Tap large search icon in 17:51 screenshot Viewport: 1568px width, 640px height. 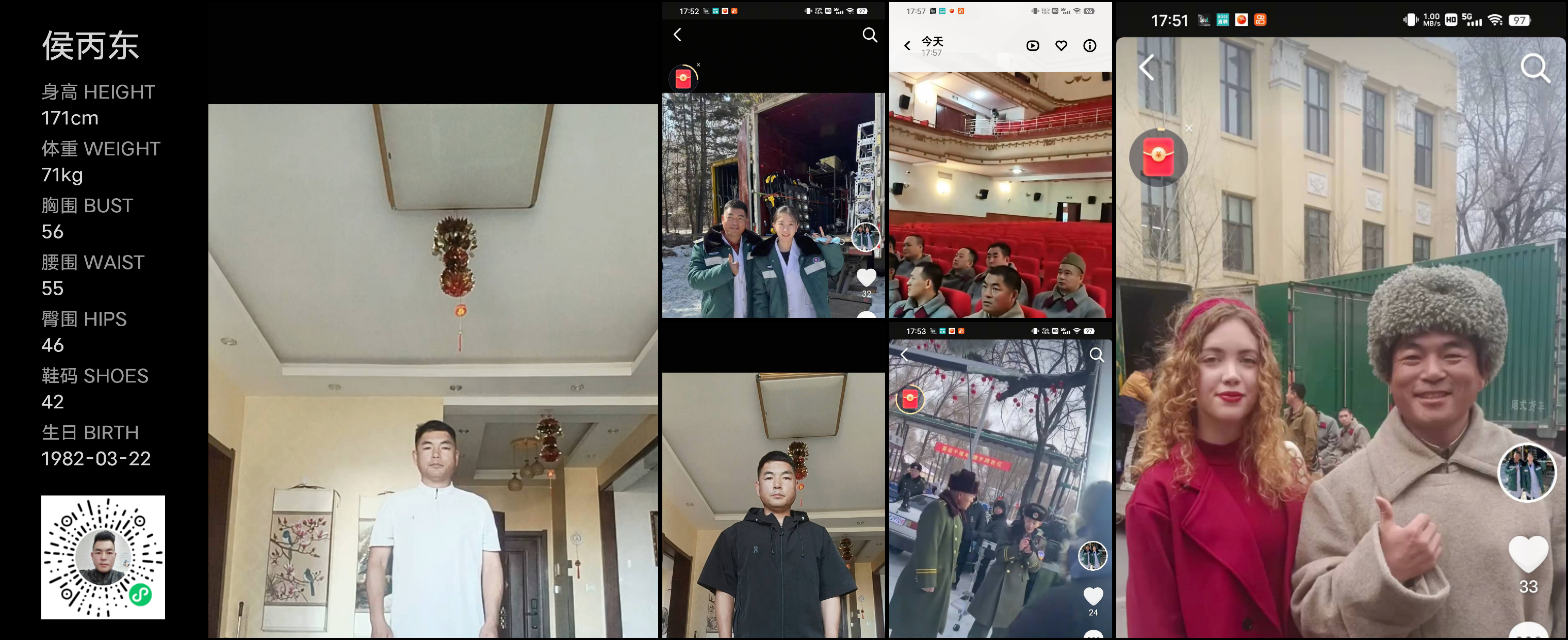coord(1534,68)
